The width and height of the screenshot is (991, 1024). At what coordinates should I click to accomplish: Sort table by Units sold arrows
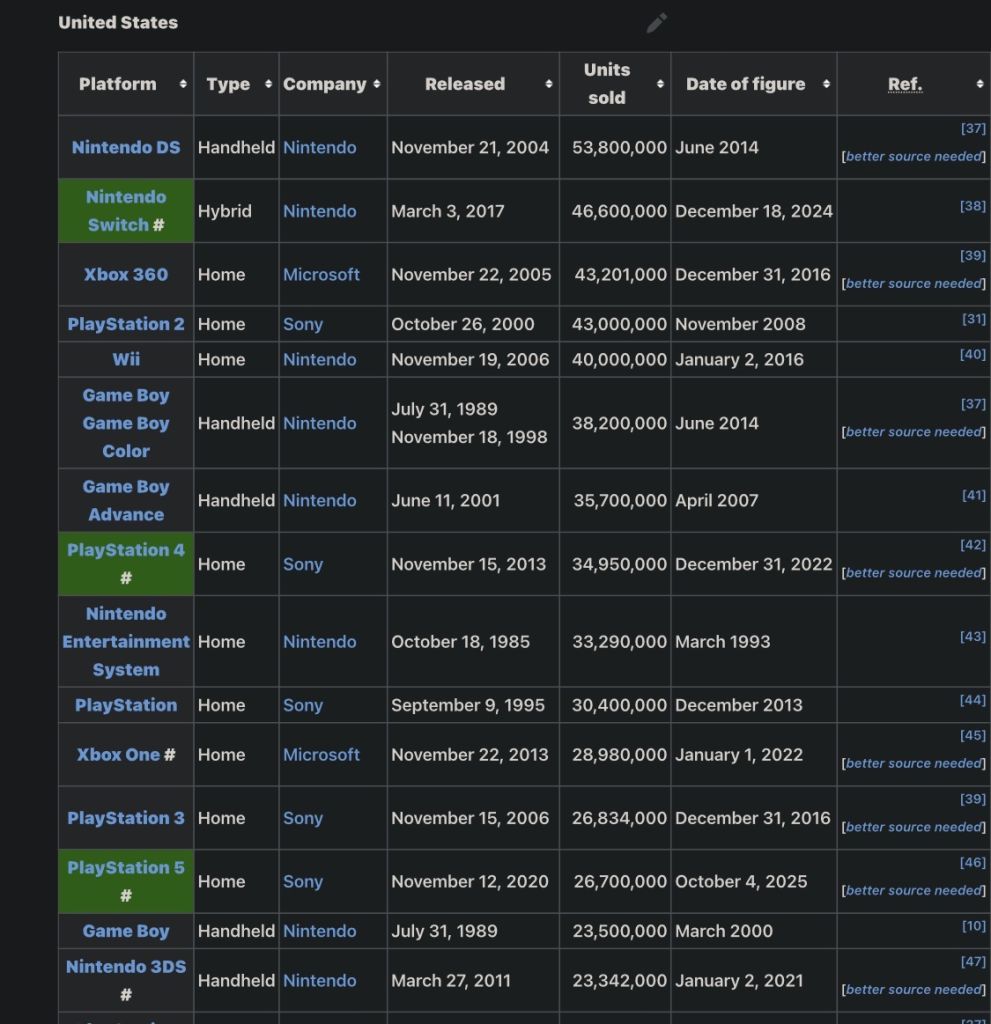(x=660, y=84)
